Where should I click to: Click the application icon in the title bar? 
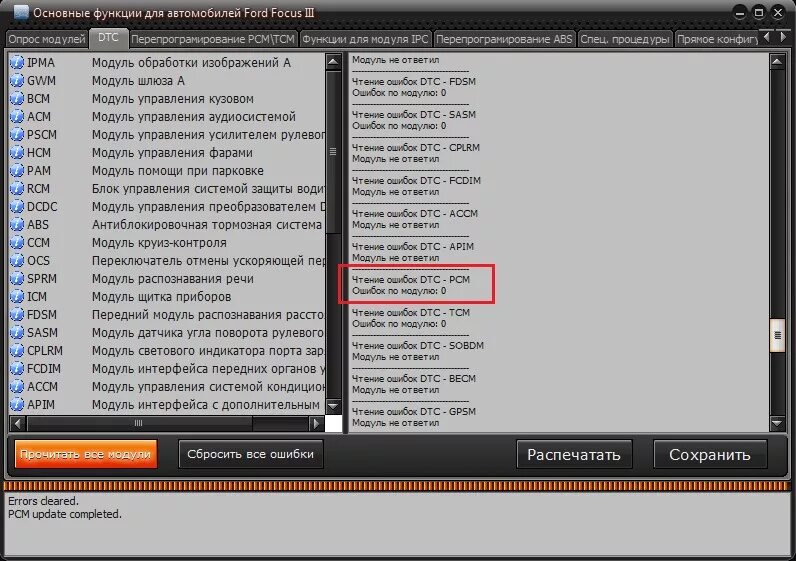point(21,13)
